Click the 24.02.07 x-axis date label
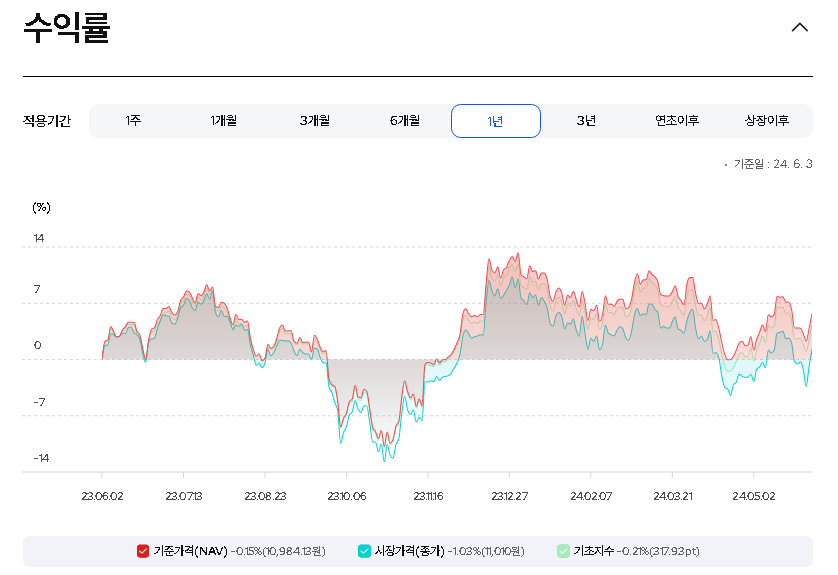The height and width of the screenshot is (575, 838). point(591,496)
